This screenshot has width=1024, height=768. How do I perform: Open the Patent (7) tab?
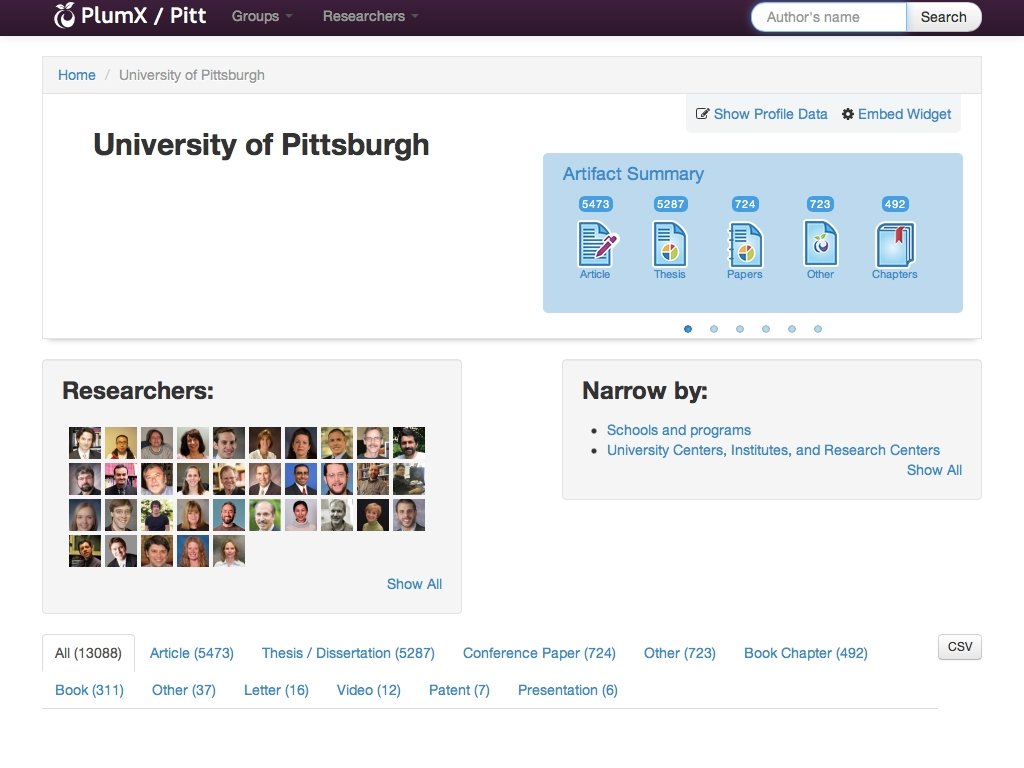459,690
